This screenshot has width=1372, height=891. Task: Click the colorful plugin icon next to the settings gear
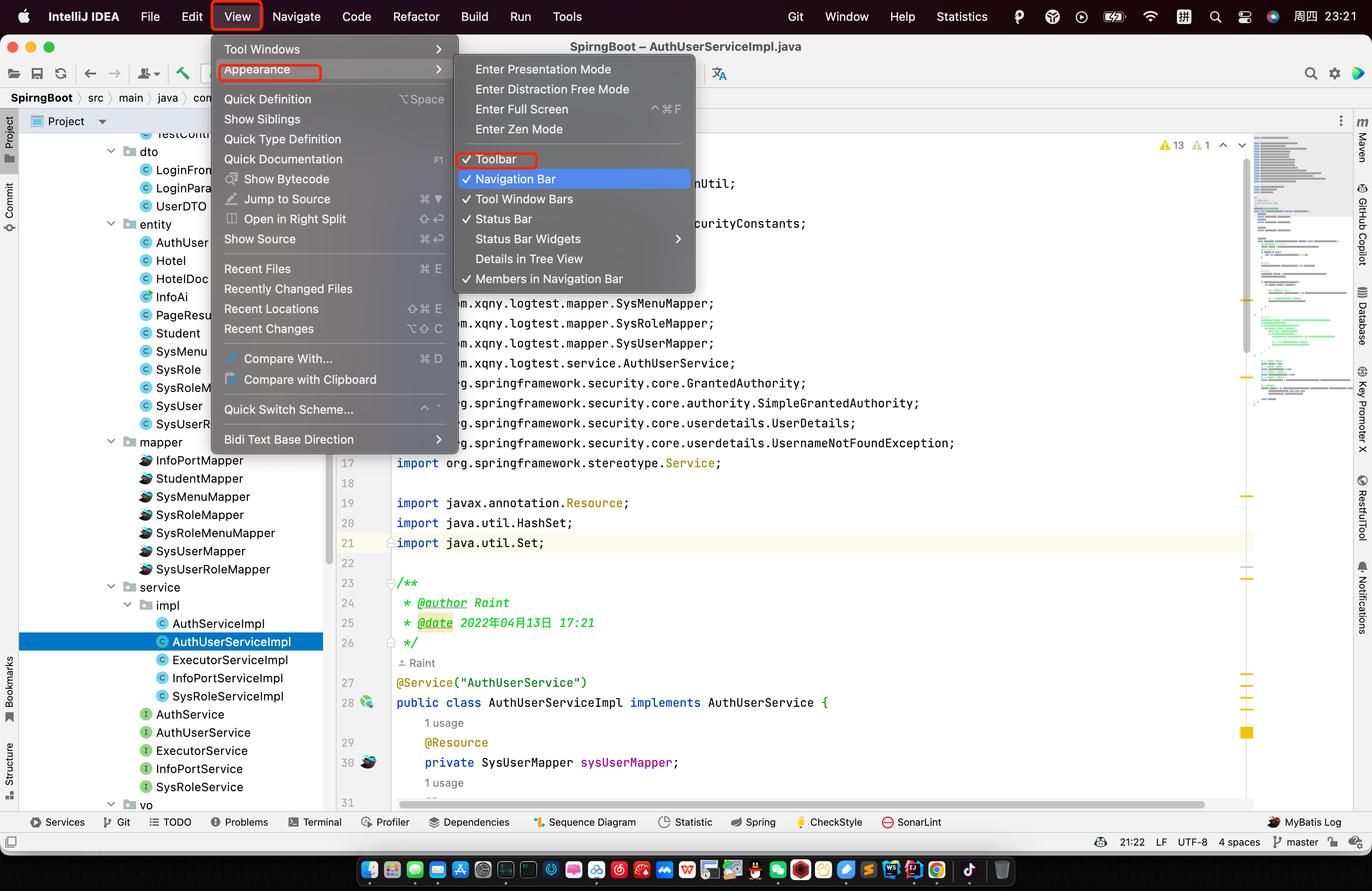(1357, 74)
